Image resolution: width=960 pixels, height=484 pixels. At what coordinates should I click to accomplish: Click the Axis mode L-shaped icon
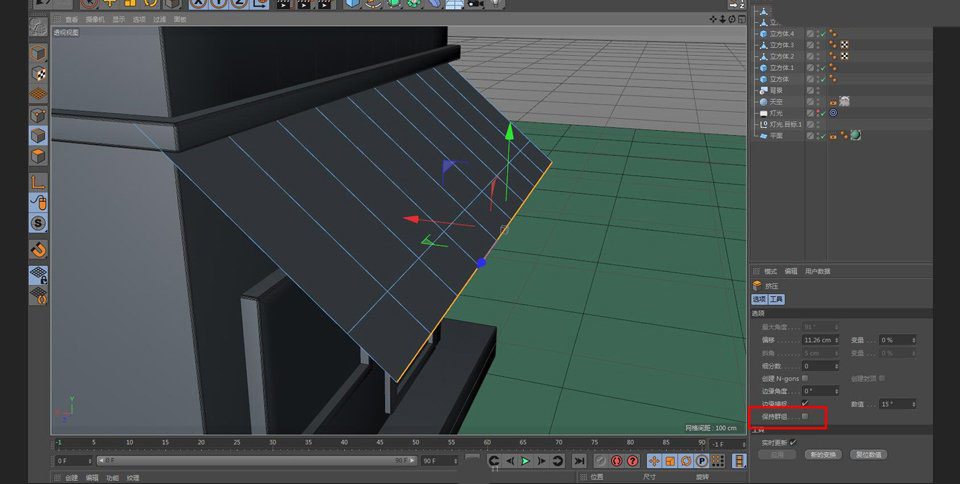pyautogui.click(x=37, y=181)
